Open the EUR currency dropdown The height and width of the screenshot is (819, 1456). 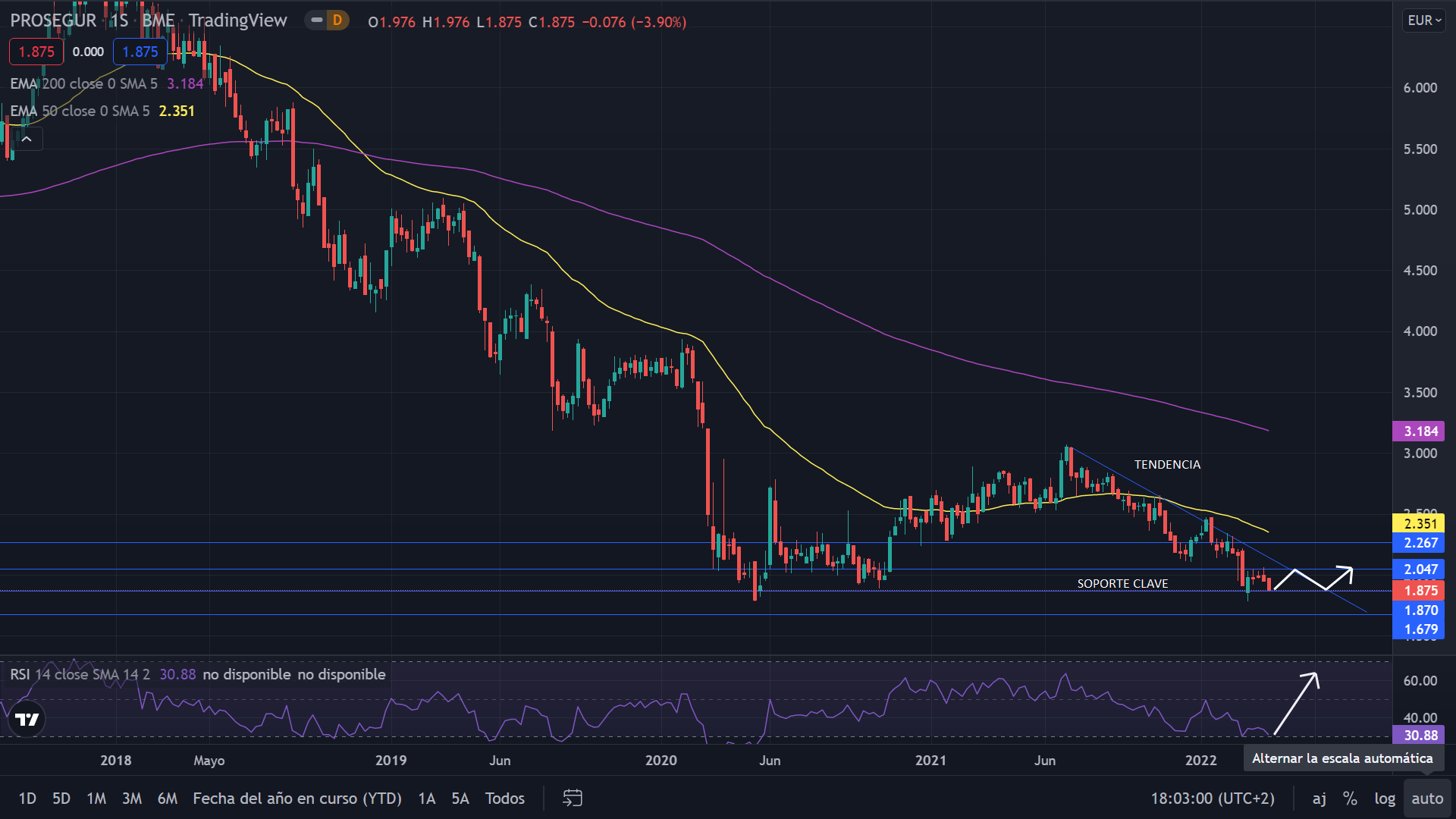pos(1424,20)
